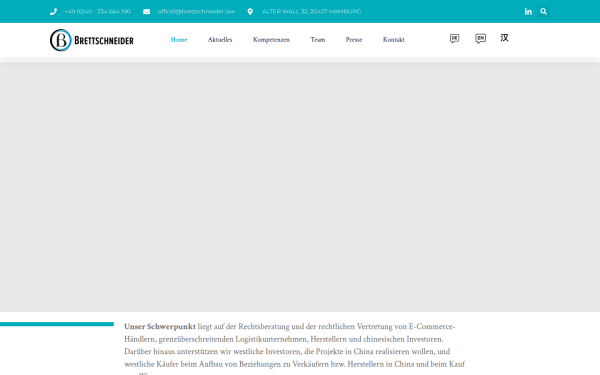Open the Kontakt menu item
The height and width of the screenshot is (375, 600).
394,40
